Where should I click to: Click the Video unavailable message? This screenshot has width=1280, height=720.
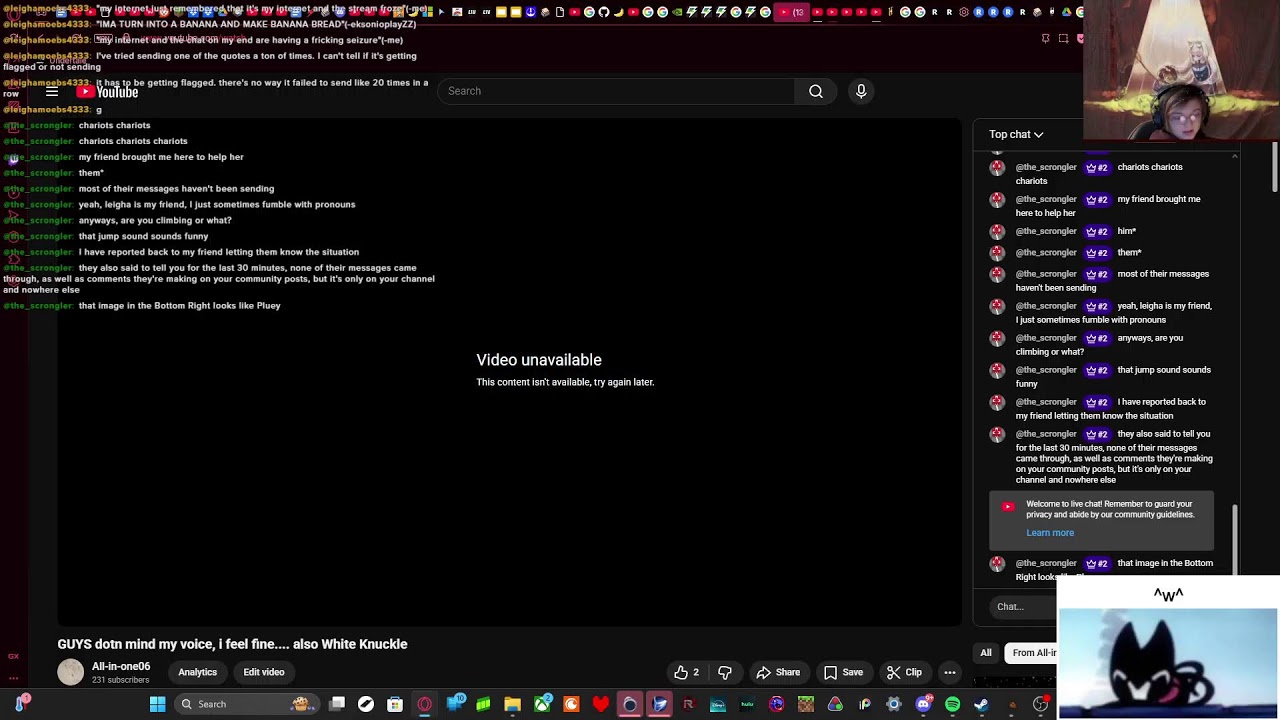coord(539,360)
